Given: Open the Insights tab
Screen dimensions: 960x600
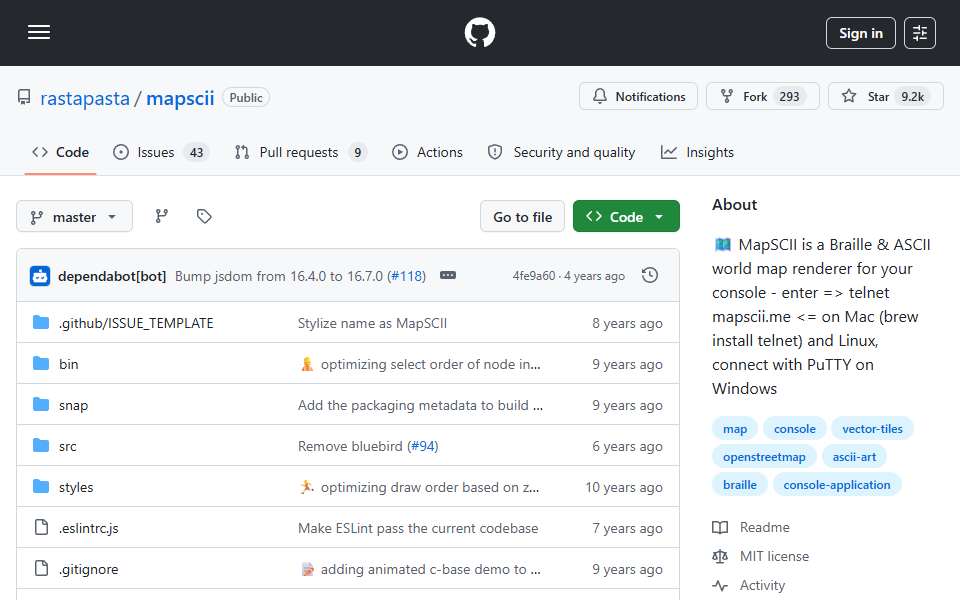Looking at the screenshot, I should point(697,152).
